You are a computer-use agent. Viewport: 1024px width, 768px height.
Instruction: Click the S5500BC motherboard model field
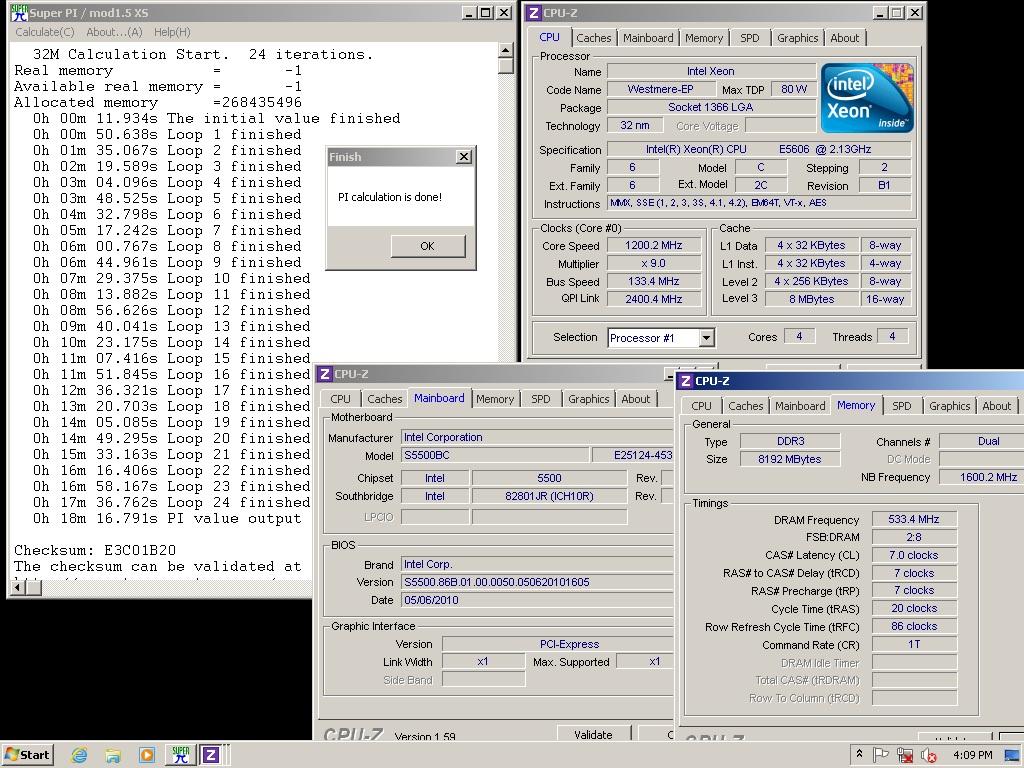click(x=494, y=455)
